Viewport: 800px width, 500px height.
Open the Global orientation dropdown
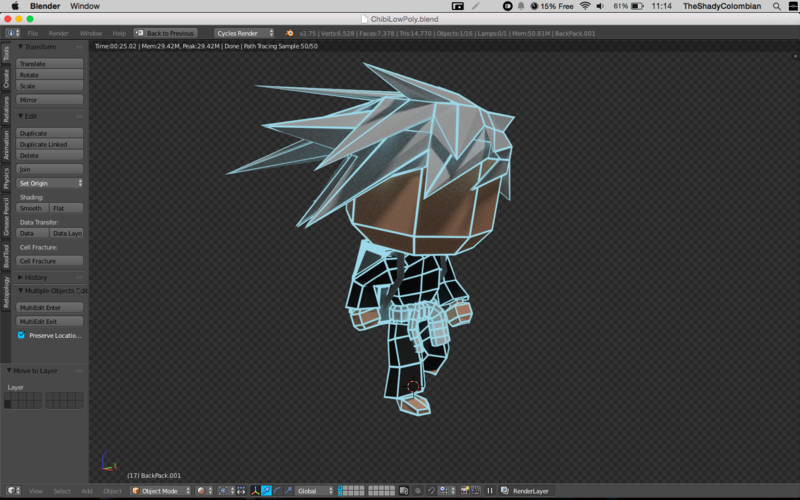coord(315,491)
